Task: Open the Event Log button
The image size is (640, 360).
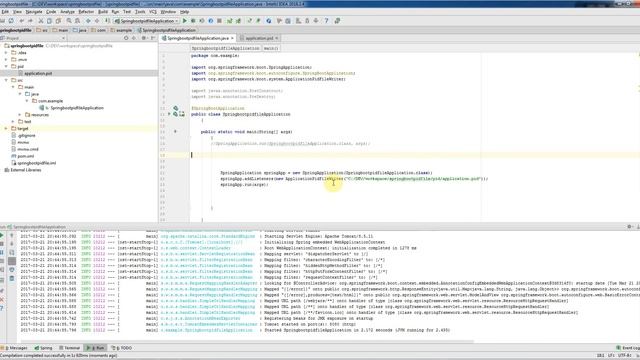Action: [x=628, y=348]
